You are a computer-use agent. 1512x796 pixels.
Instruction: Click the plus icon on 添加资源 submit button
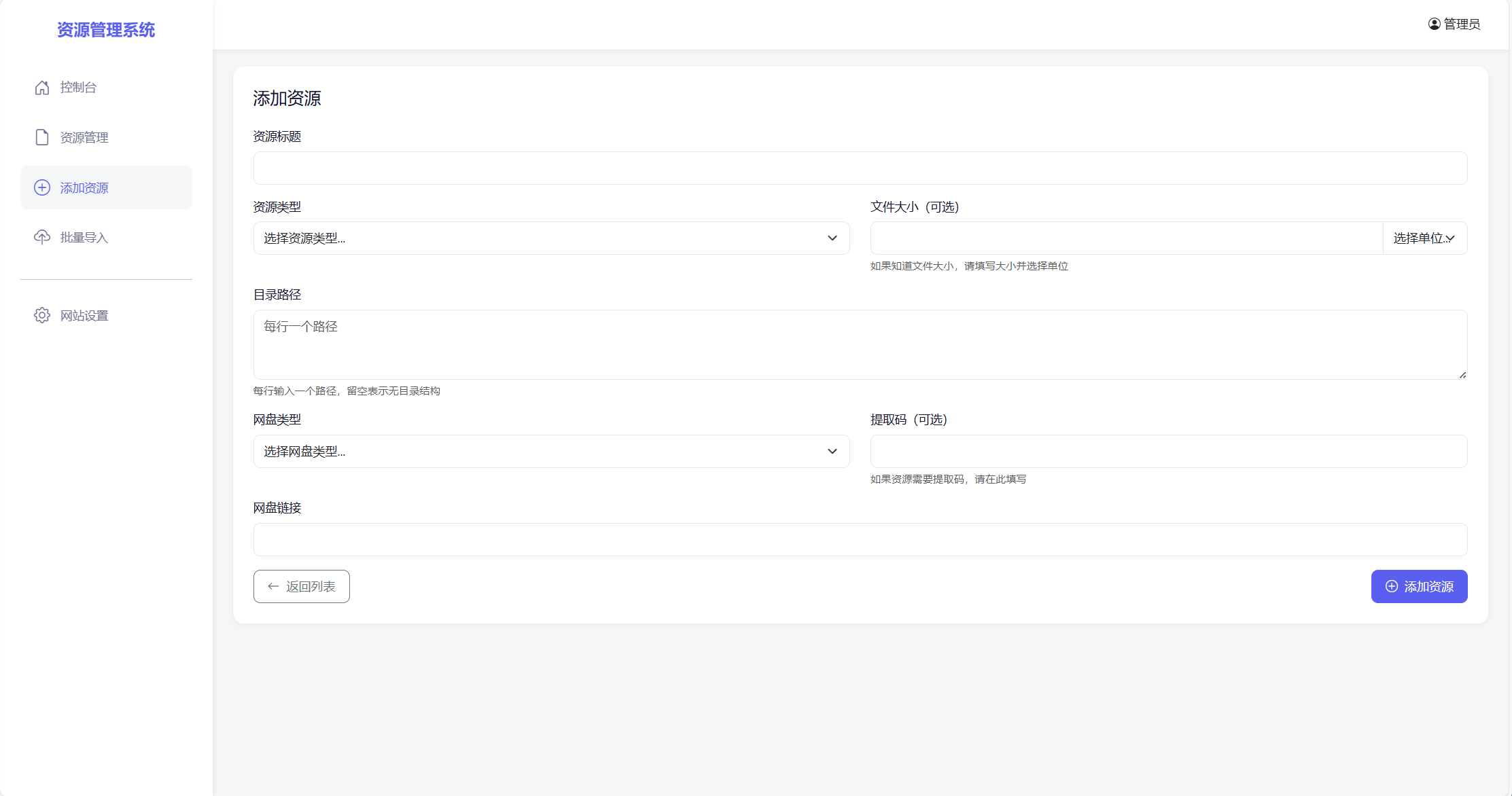(x=1391, y=586)
